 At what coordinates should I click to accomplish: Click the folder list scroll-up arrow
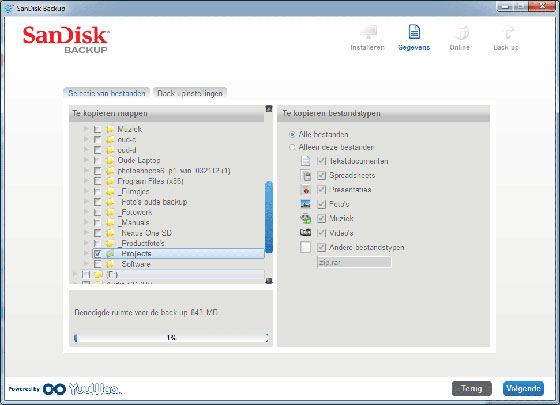click(269, 109)
